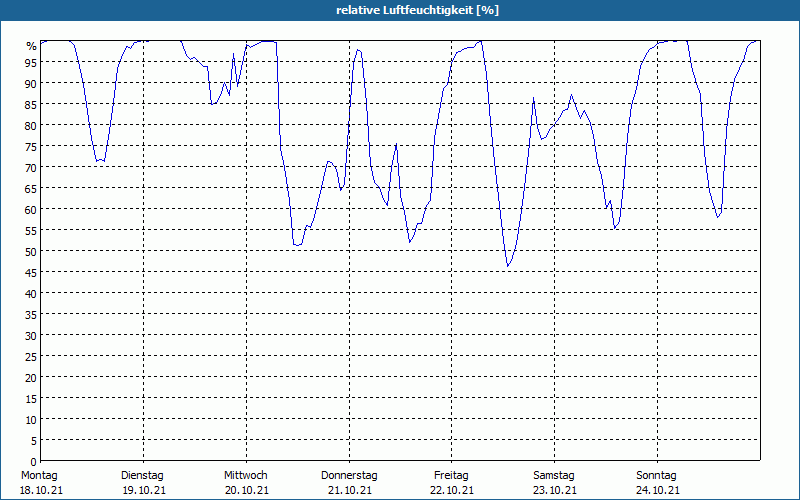Click the y-axis value '65'
The width and height of the screenshot is (800, 500).
click(x=31, y=189)
